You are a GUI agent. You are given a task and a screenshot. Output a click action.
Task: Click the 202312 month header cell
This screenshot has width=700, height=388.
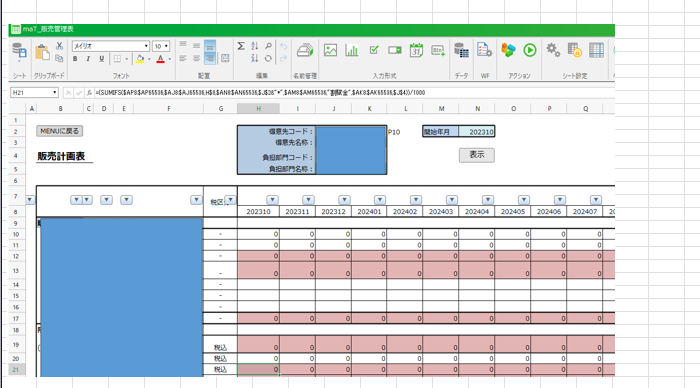click(x=333, y=212)
